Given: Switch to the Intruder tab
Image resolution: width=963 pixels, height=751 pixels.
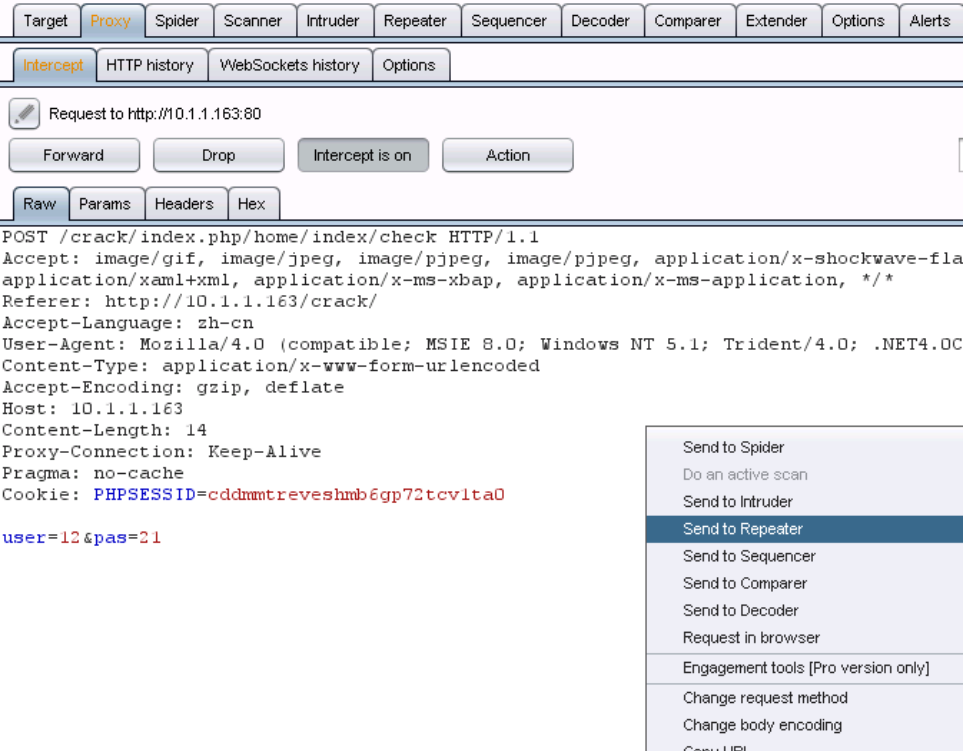Looking at the screenshot, I should click(x=333, y=21).
